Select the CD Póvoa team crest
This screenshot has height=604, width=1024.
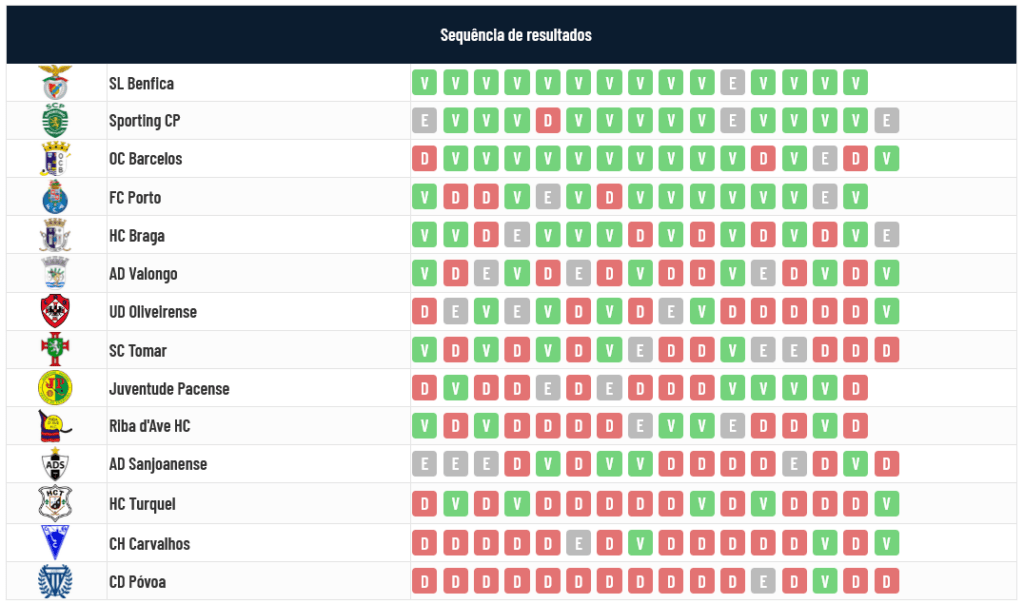pos(55,582)
